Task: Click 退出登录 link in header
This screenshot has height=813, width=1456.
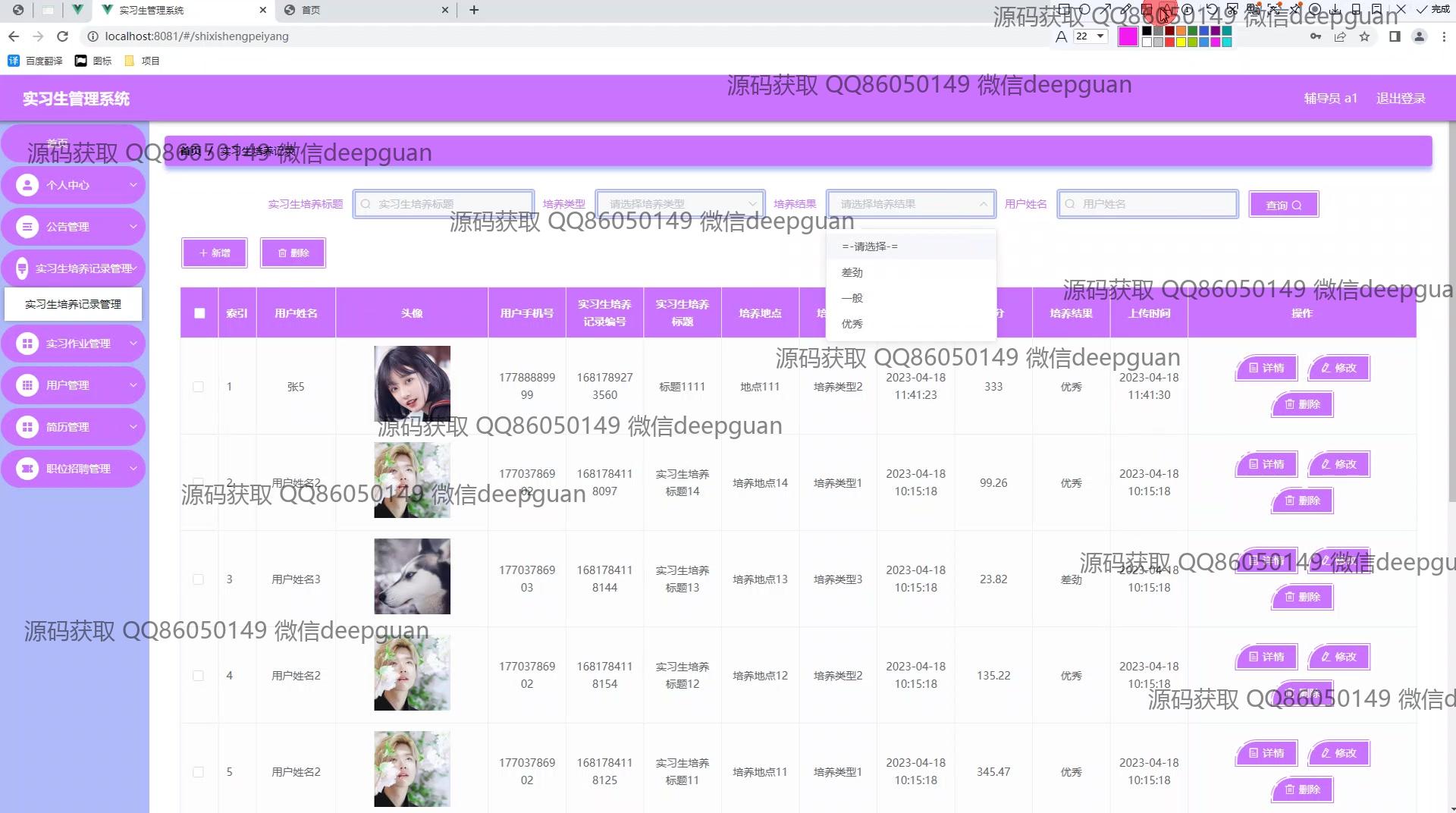Action: pyautogui.click(x=1400, y=99)
